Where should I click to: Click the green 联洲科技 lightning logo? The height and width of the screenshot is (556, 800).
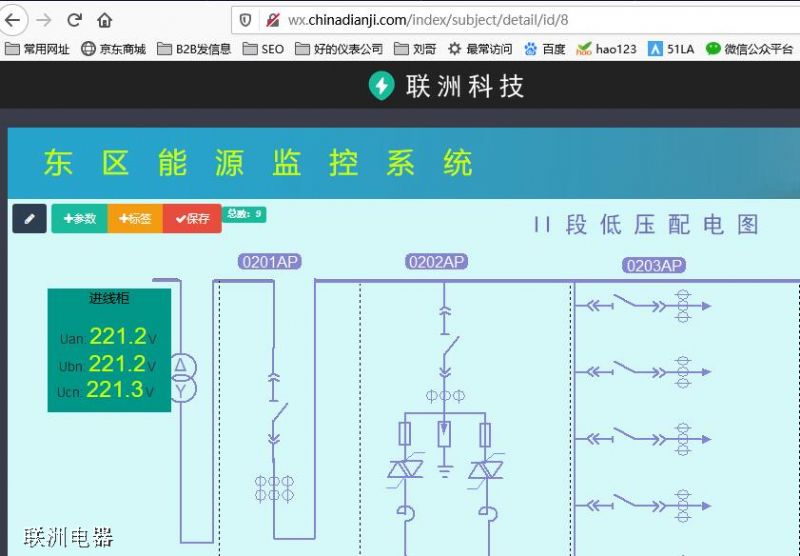(381, 86)
